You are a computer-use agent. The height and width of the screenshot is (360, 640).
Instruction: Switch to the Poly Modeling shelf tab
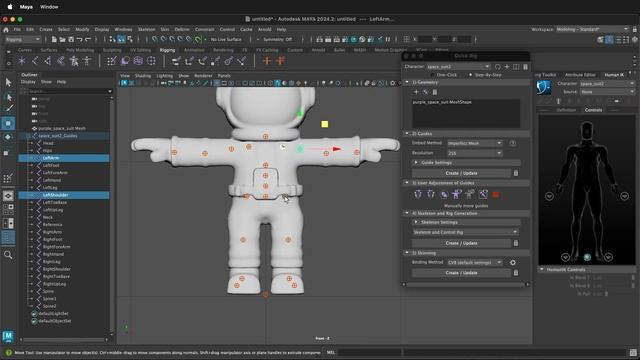coord(80,50)
